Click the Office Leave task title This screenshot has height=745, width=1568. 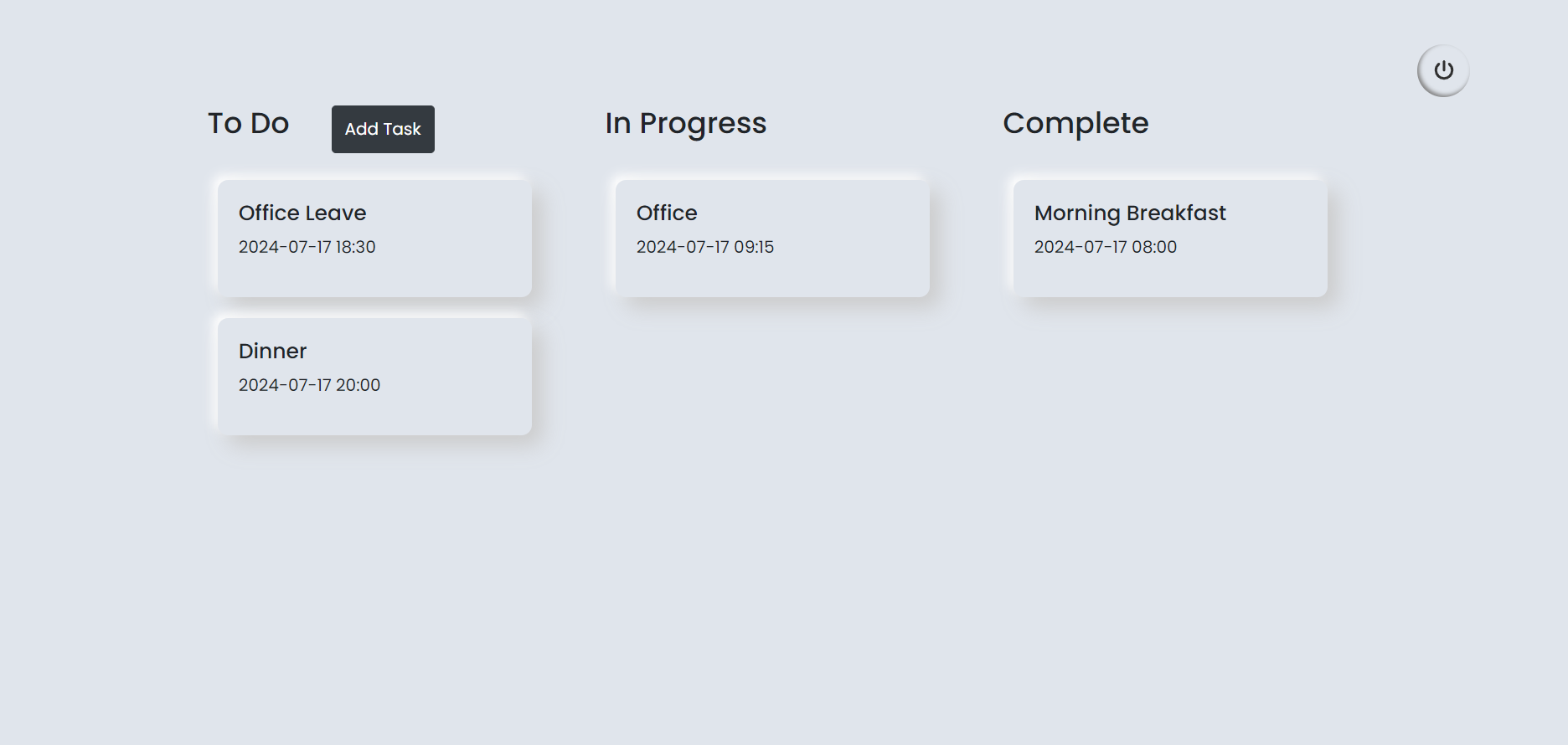pyautogui.click(x=302, y=213)
